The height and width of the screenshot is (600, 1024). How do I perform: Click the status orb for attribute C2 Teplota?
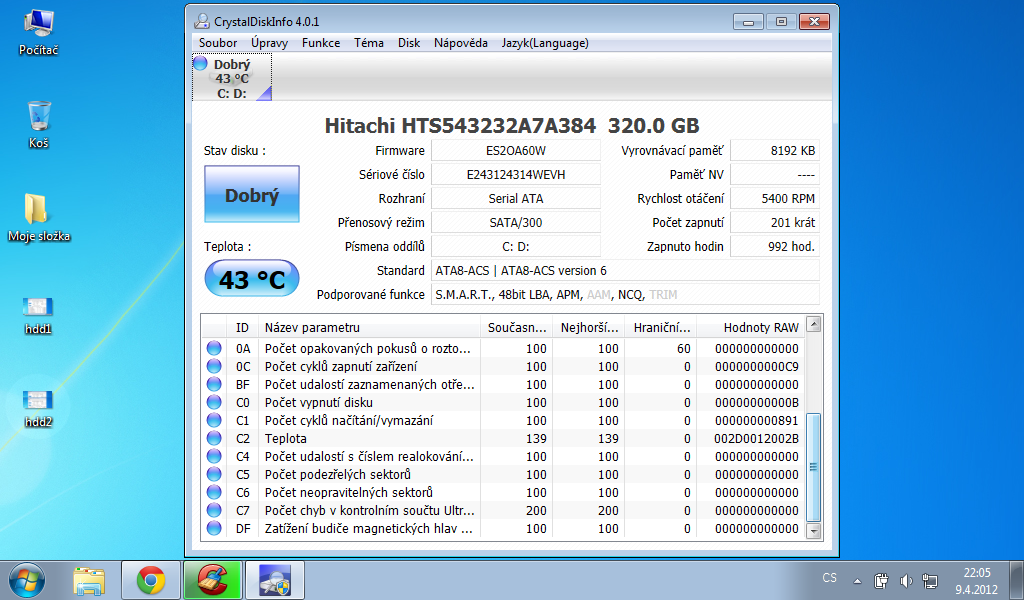tap(214, 438)
